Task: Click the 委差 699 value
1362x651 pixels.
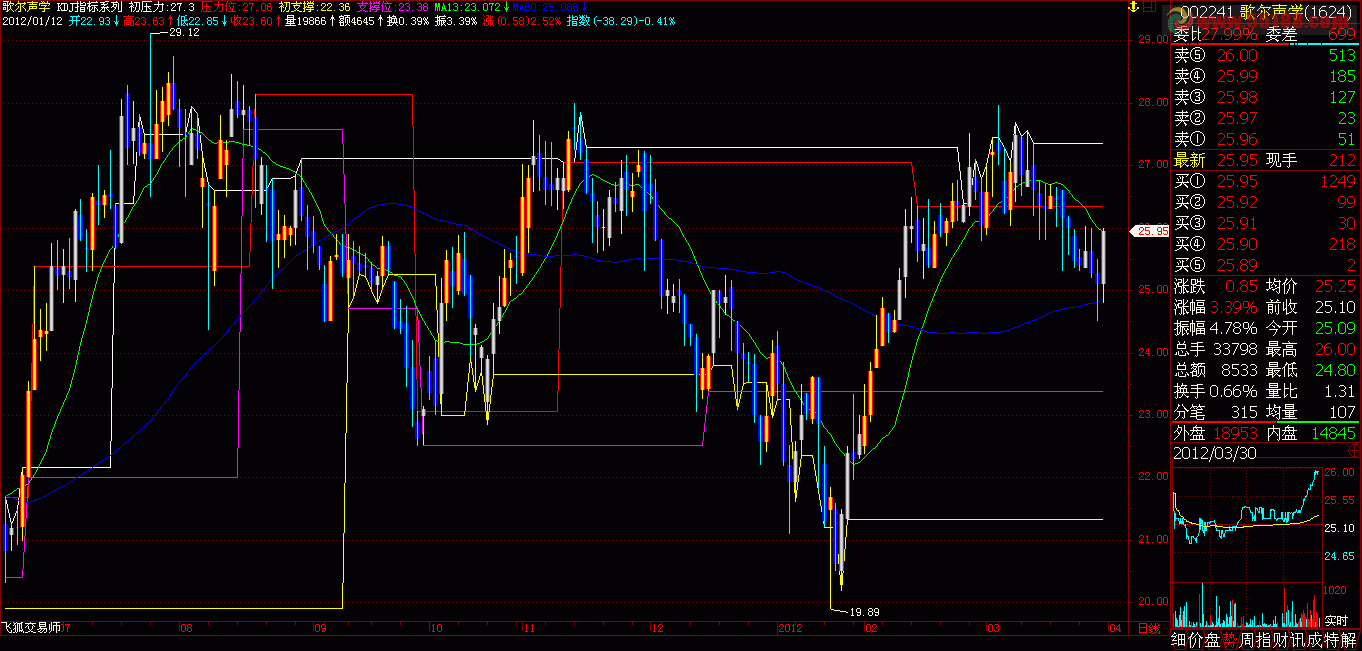Action: [1342, 34]
